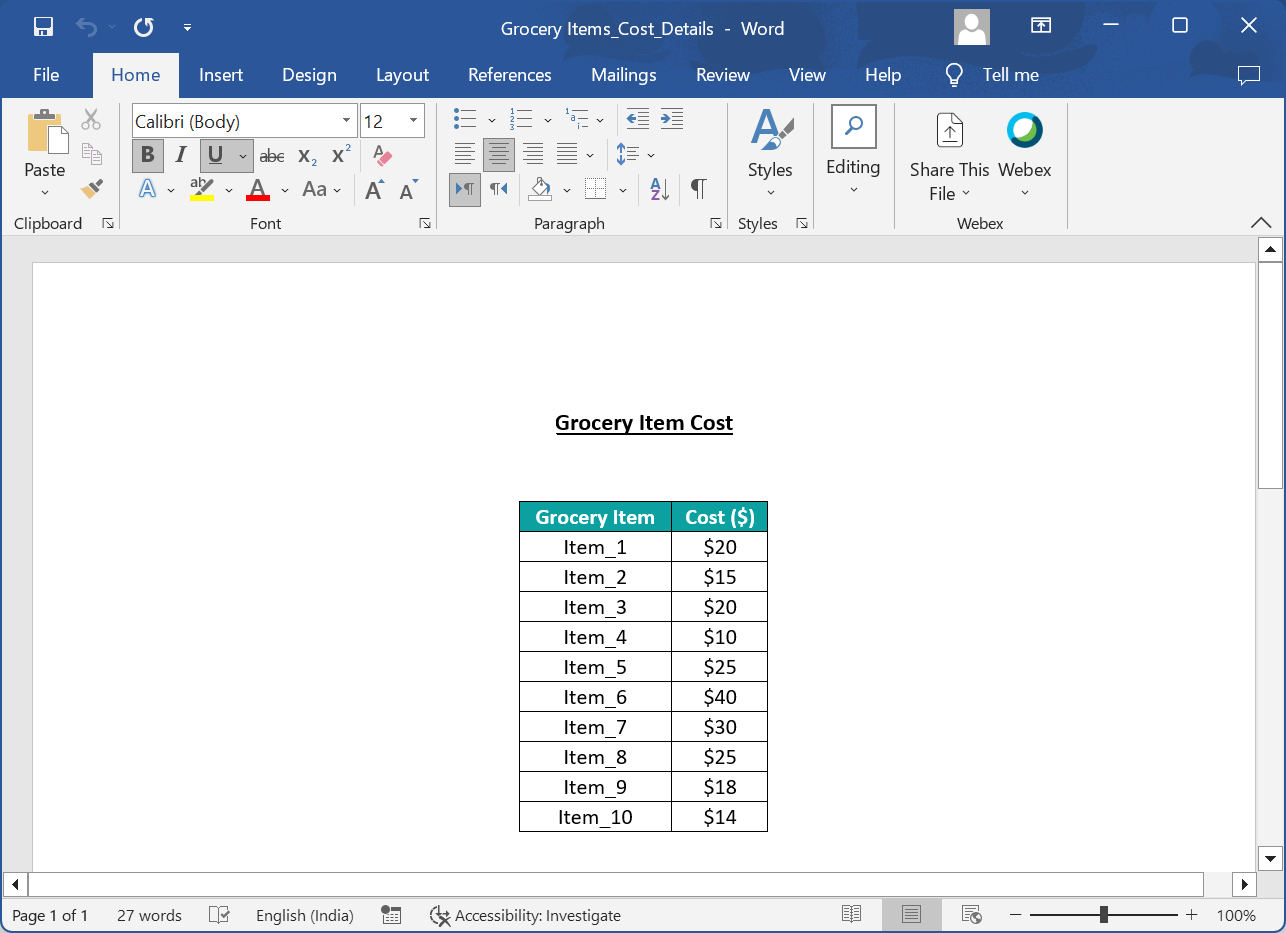The width and height of the screenshot is (1286, 933).
Task: Click the Save icon in title bar
Action: pyautogui.click(x=43, y=27)
